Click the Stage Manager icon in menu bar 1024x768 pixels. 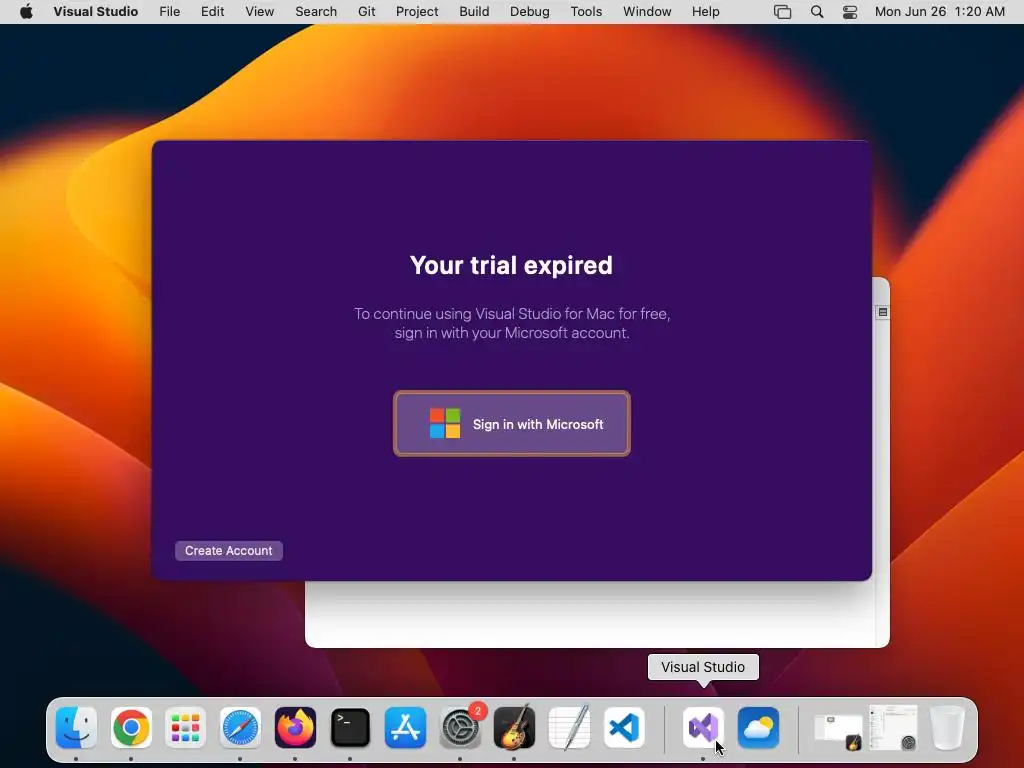(x=782, y=12)
